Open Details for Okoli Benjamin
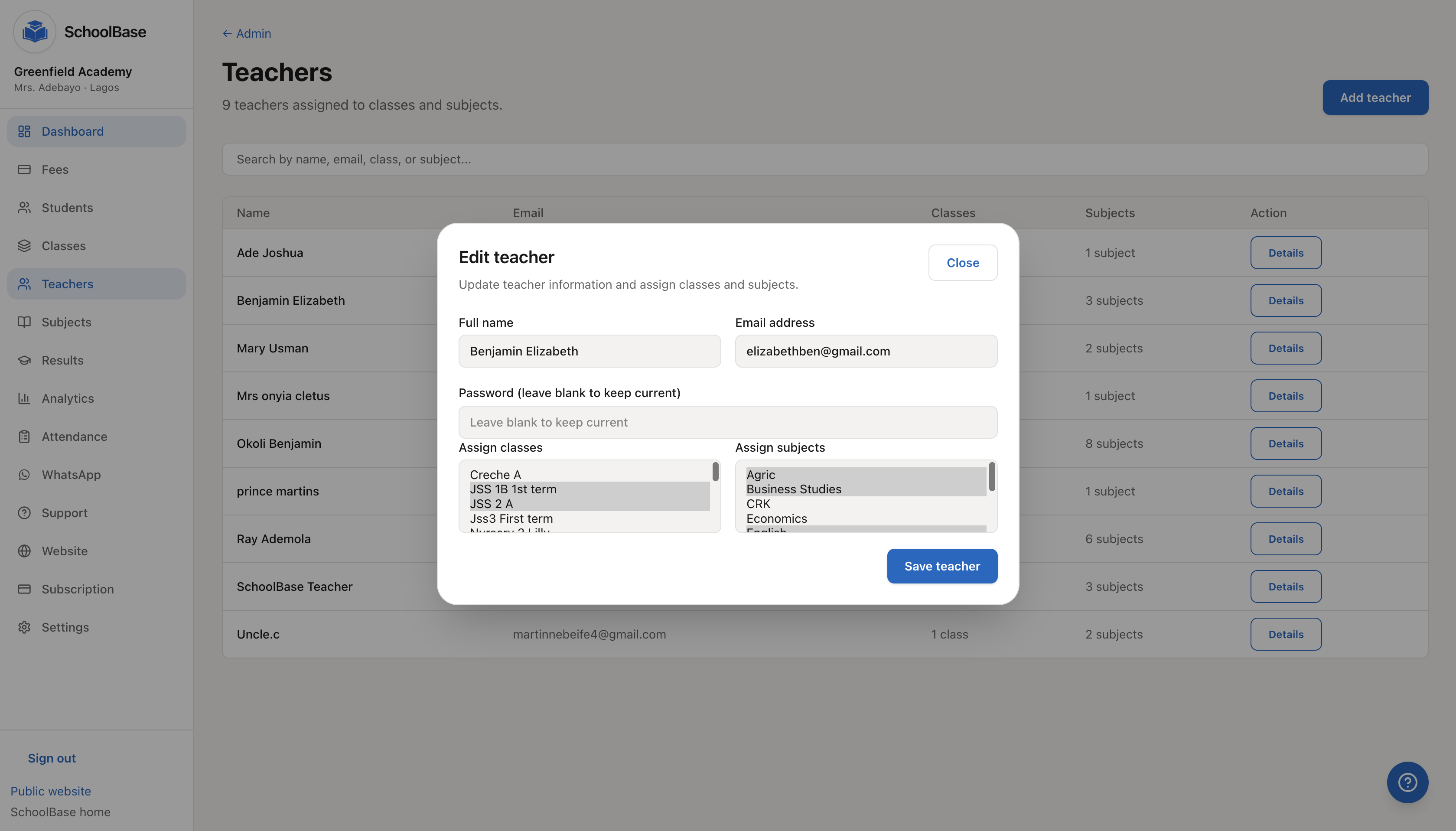This screenshot has height=831, width=1456. pos(1285,443)
